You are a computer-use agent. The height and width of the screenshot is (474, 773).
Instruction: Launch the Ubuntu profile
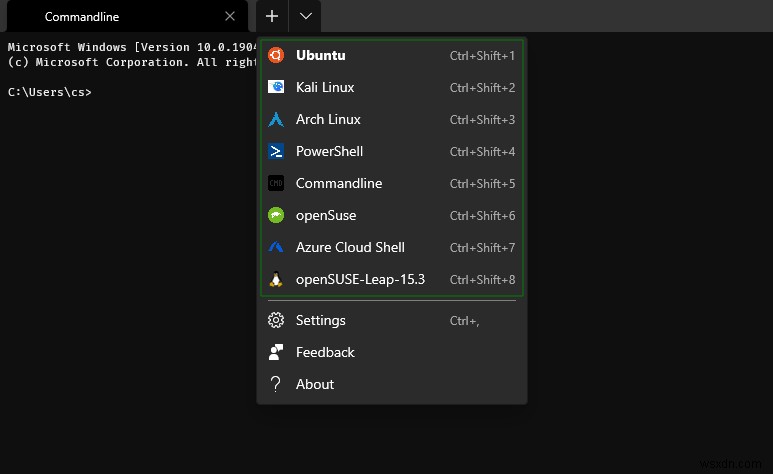click(x=392, y=55)
